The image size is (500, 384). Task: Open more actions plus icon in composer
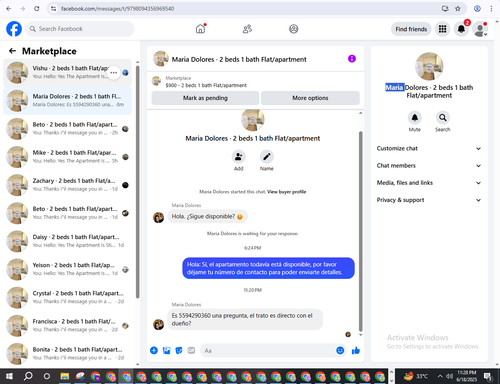[154, 350]
